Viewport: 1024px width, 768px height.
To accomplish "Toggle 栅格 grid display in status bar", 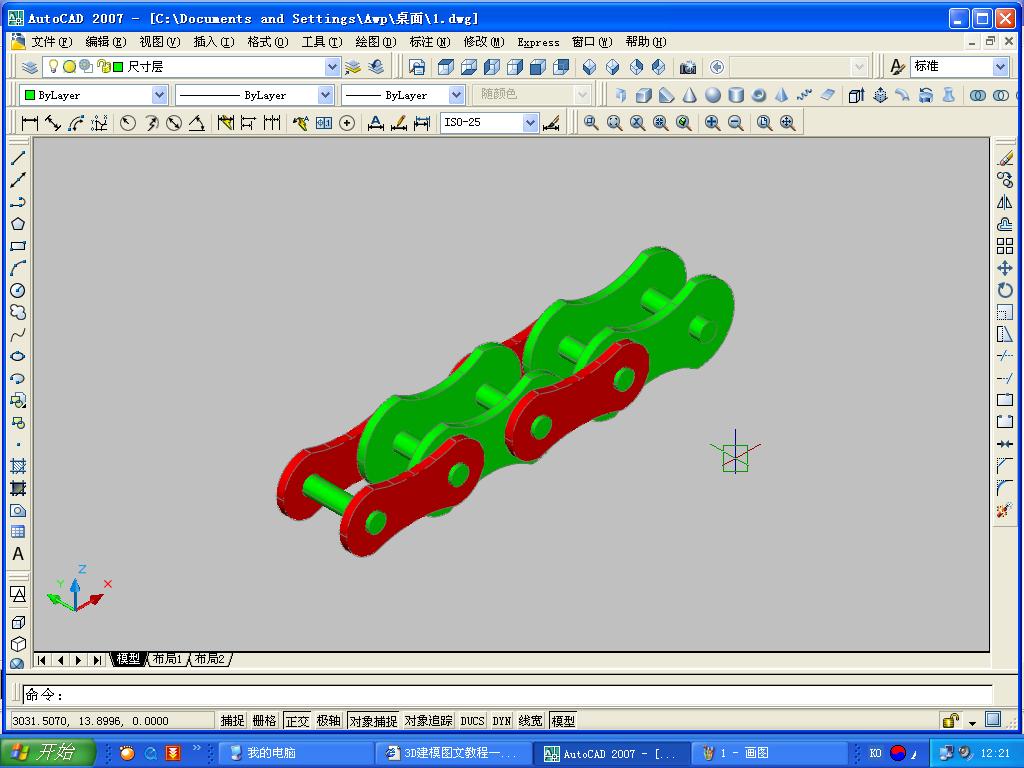I will 264,720.
